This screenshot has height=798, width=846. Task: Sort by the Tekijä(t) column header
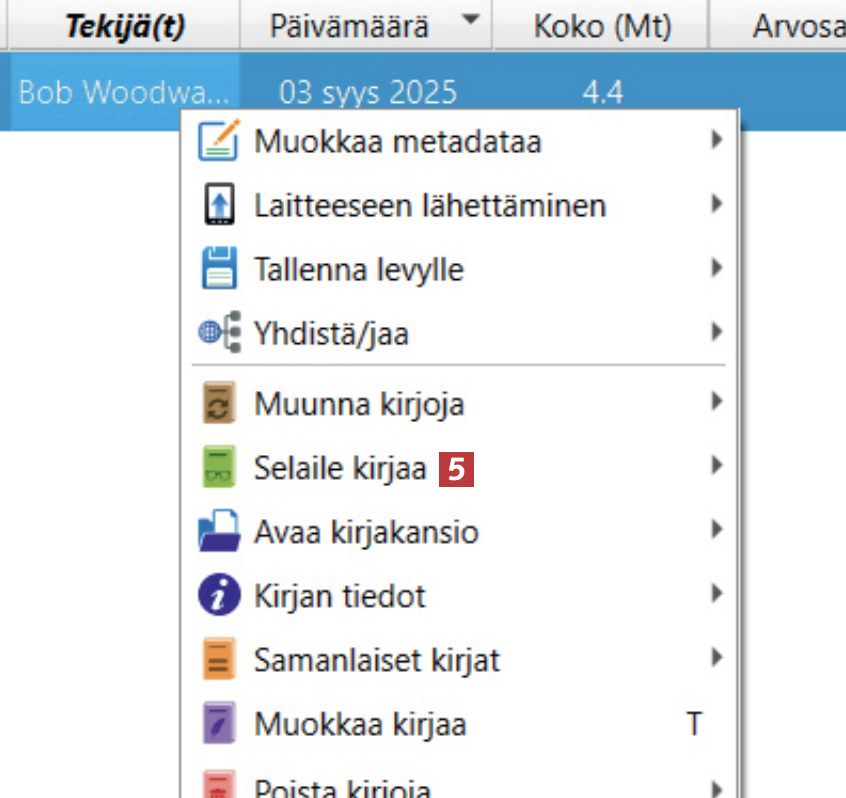pos(124,25)
